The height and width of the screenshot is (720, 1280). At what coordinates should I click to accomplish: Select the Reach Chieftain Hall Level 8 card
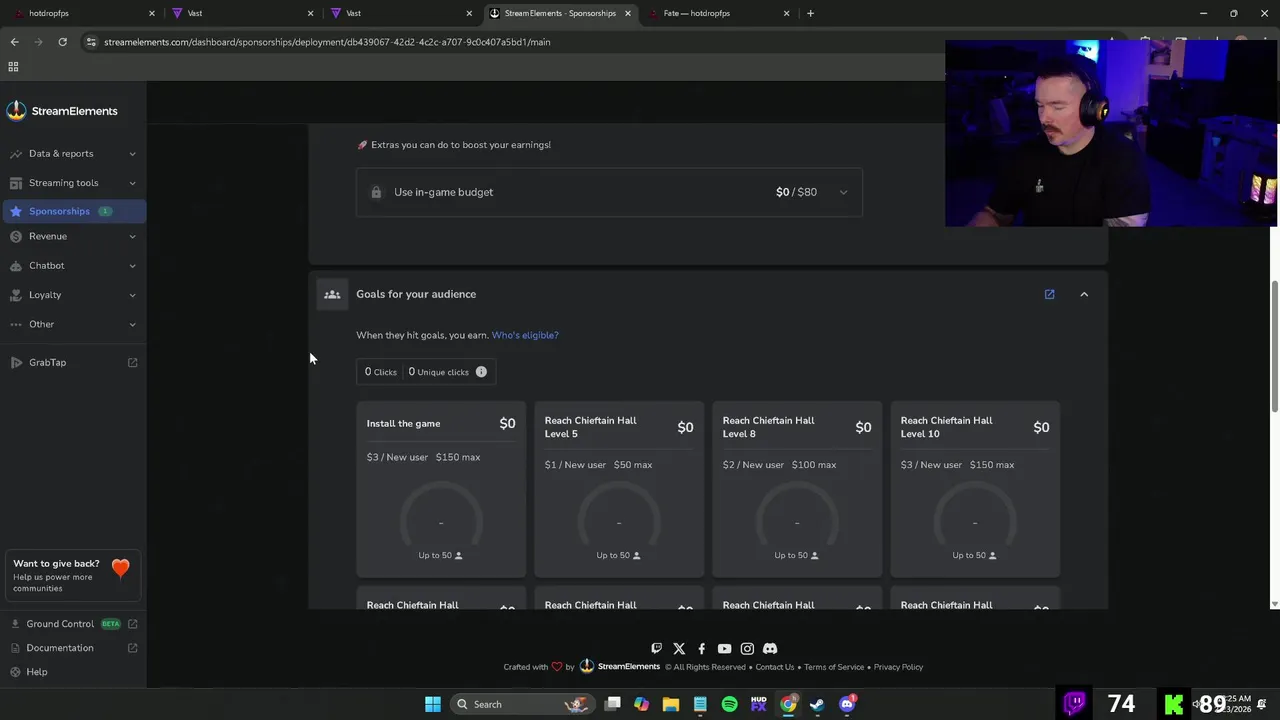(797, 489)
